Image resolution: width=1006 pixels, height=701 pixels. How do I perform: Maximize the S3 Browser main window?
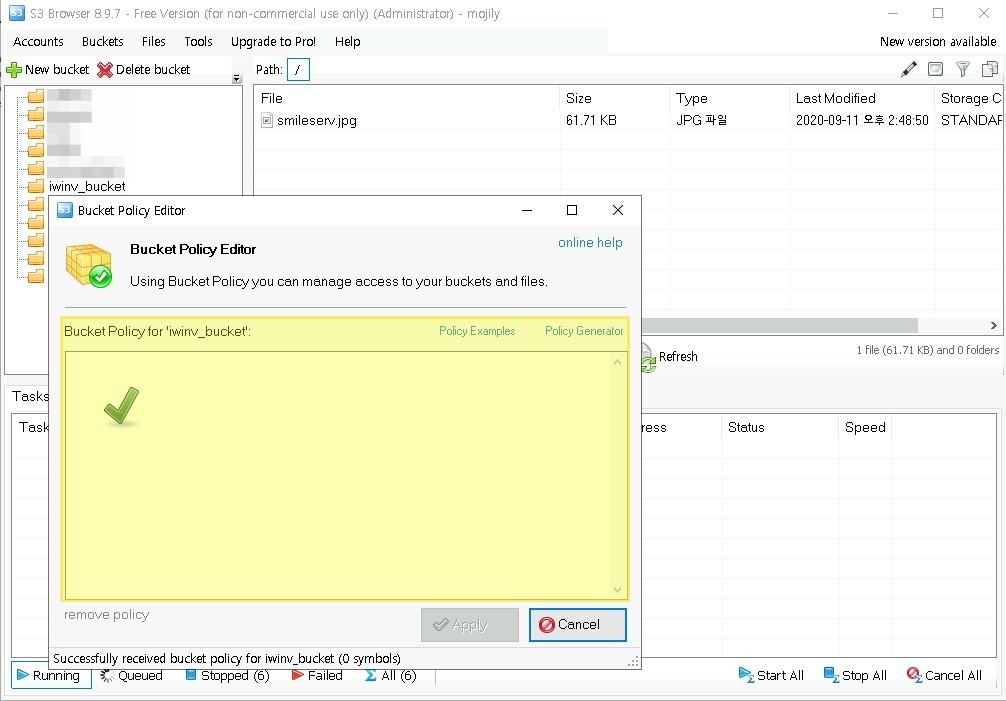(x=938, y=13)
